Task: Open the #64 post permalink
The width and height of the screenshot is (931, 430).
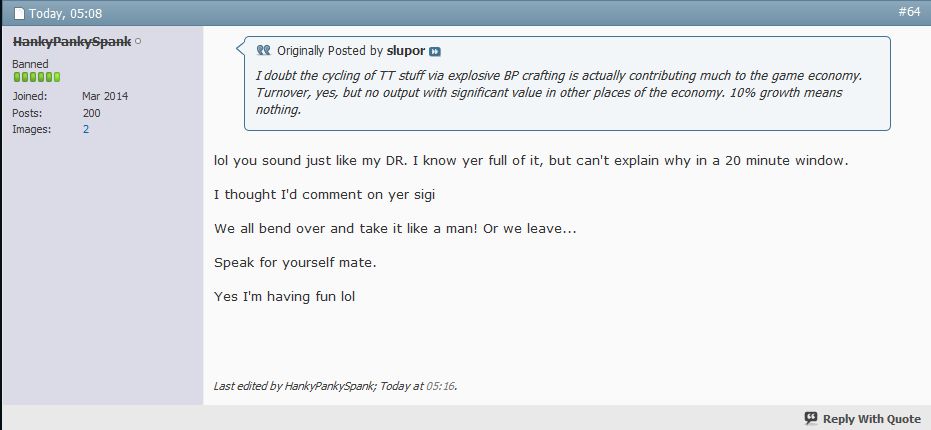Action: point(908,13)
